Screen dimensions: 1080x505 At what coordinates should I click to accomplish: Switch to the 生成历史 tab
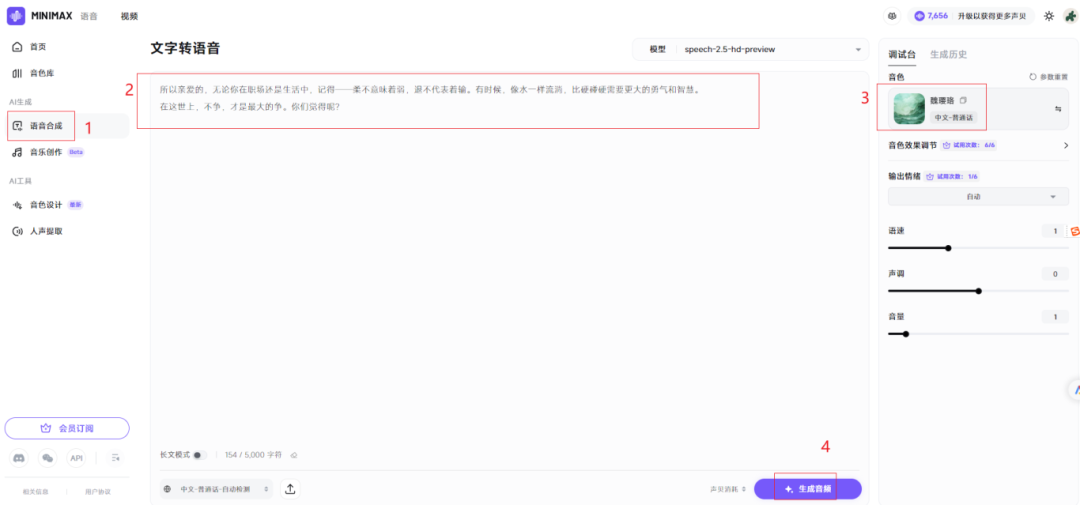pos(948,54)
